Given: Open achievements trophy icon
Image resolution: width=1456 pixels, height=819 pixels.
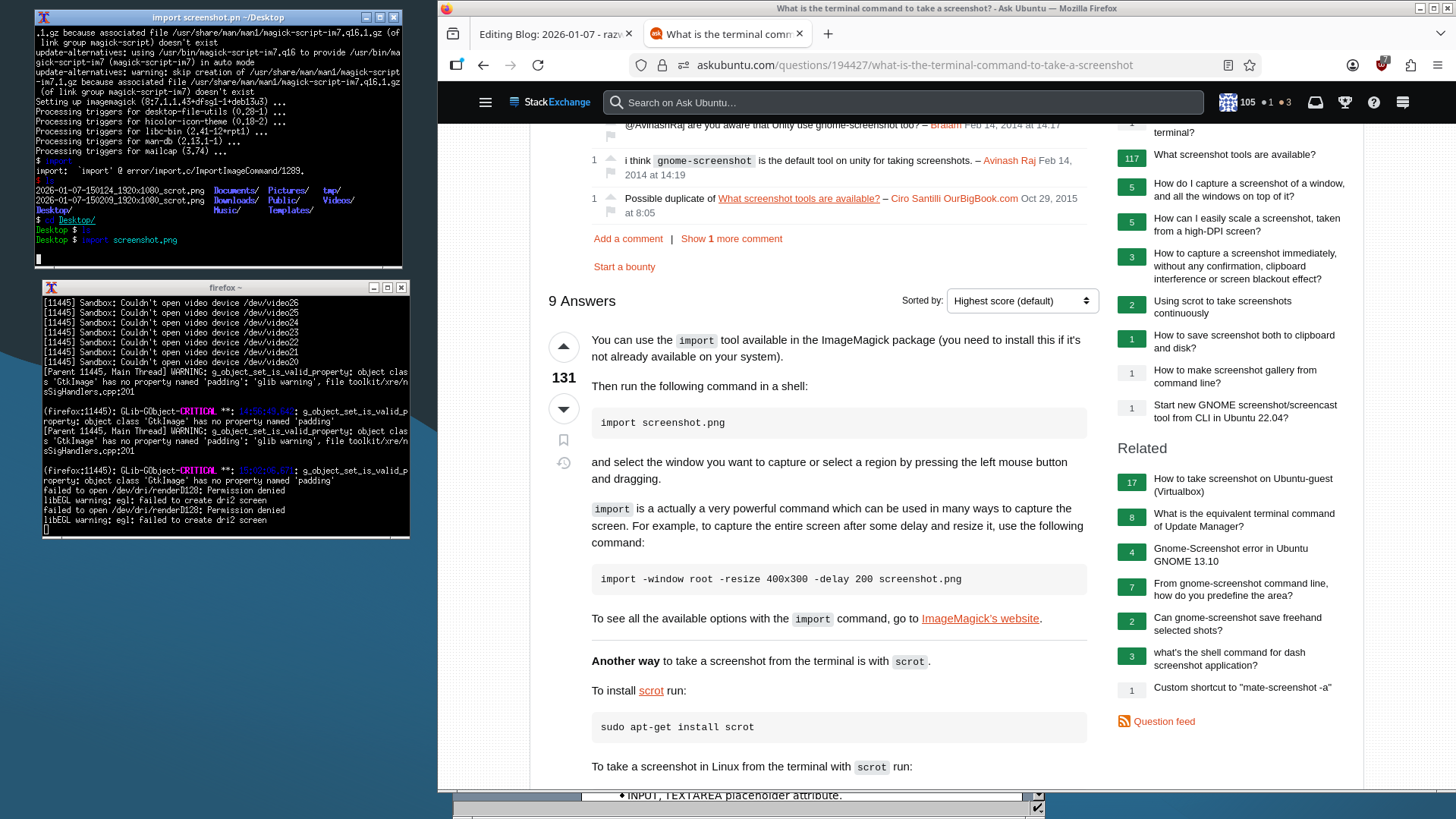Looking at the screenshot, I should click(1345, 102).
